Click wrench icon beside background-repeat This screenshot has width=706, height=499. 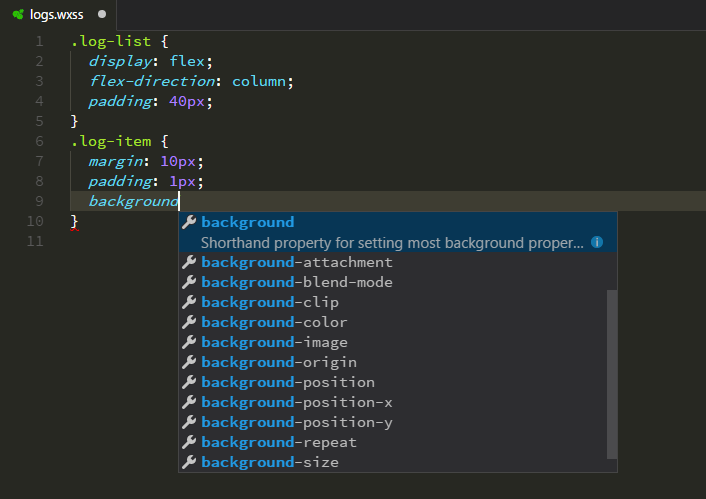click(x=189, y=442)
